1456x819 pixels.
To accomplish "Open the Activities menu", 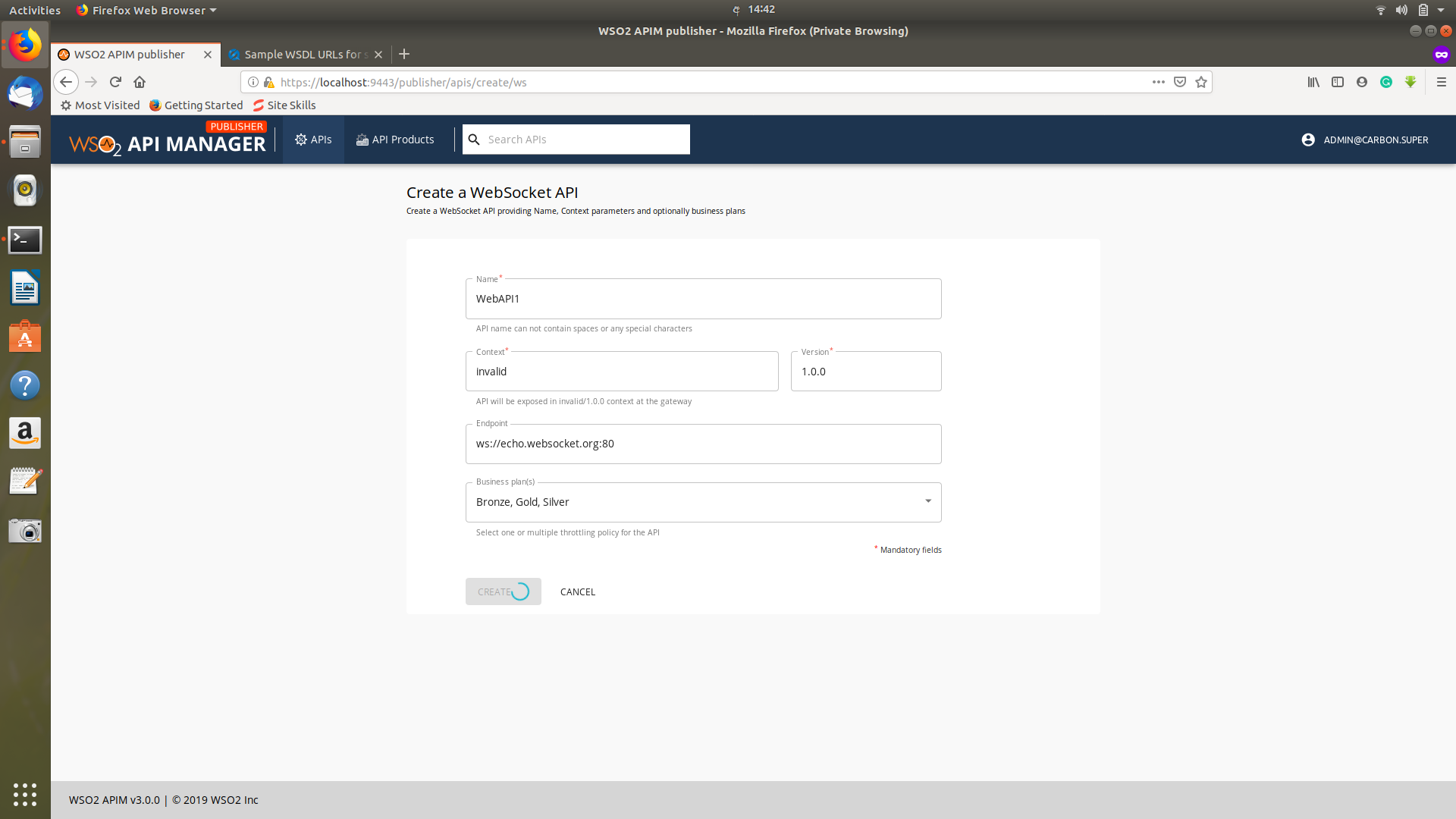I will click(35, 10).
